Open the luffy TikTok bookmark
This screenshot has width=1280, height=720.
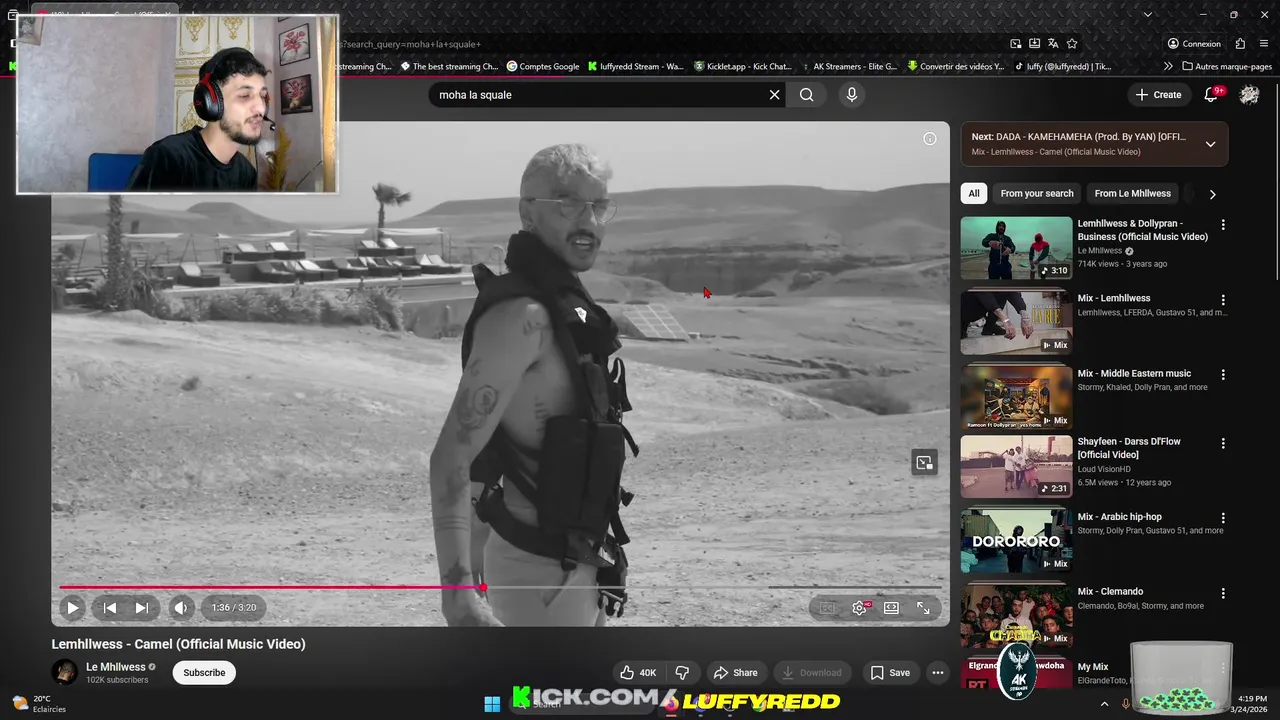(x=1062, y=66)
